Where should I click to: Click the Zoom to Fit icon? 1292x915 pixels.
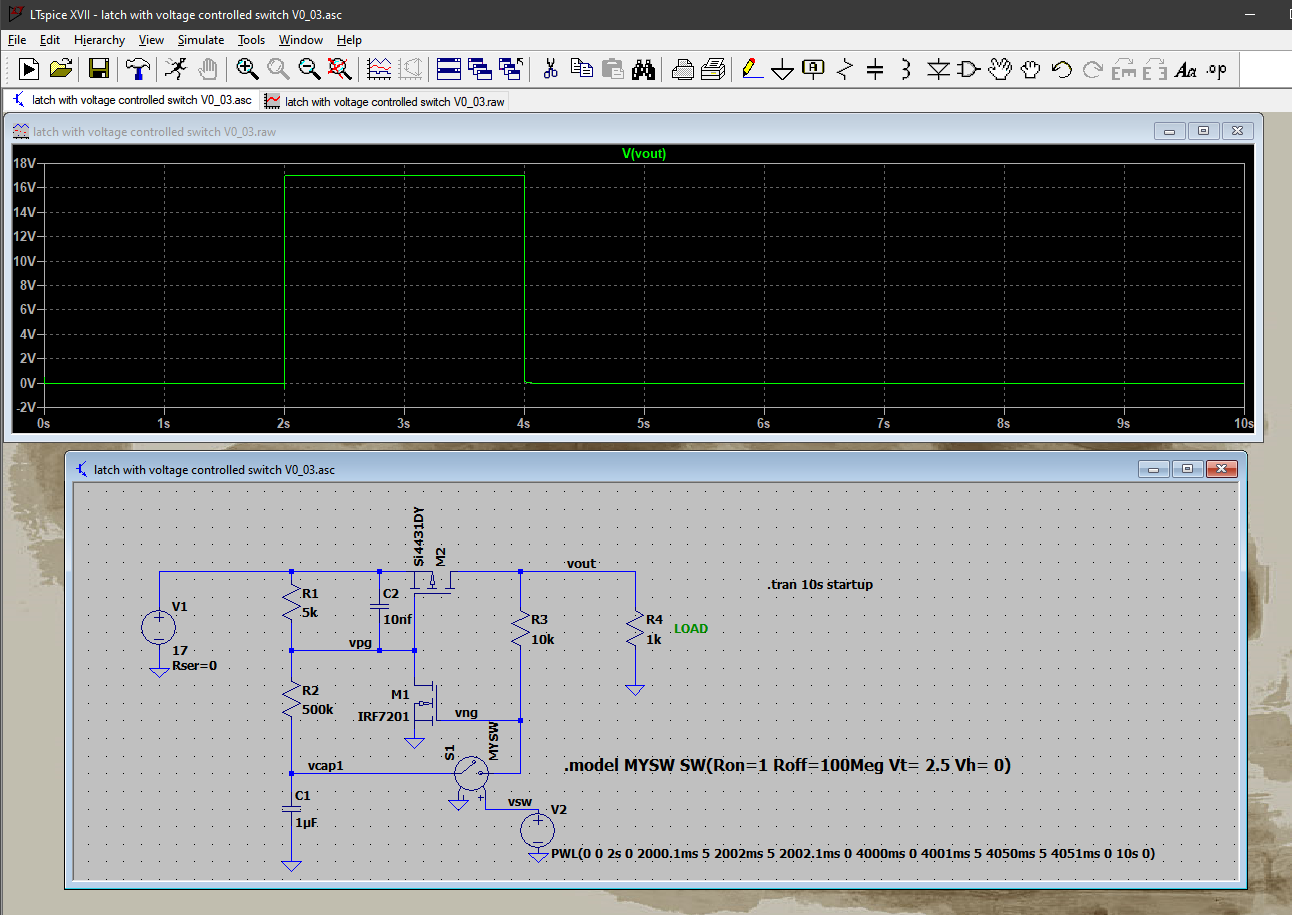340,69
